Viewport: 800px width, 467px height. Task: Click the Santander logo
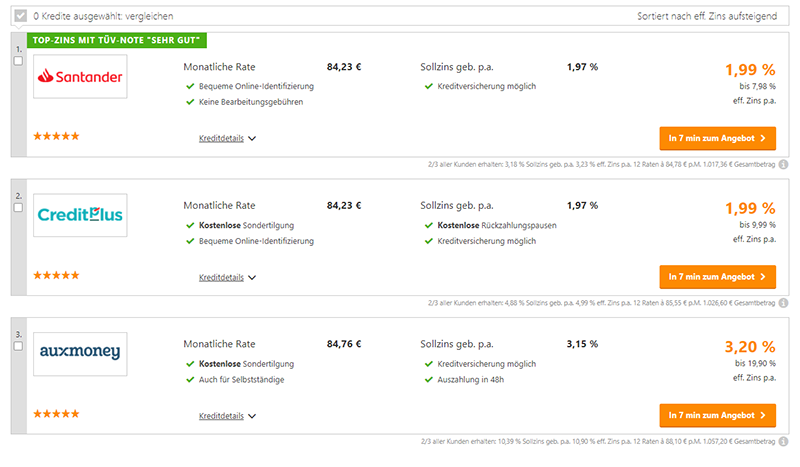point(80,77)
